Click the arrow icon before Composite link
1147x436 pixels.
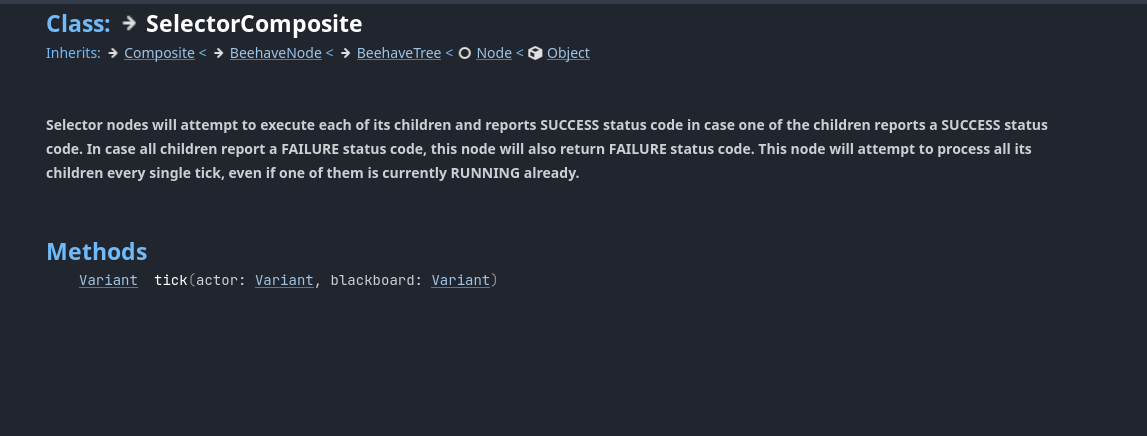113,53
